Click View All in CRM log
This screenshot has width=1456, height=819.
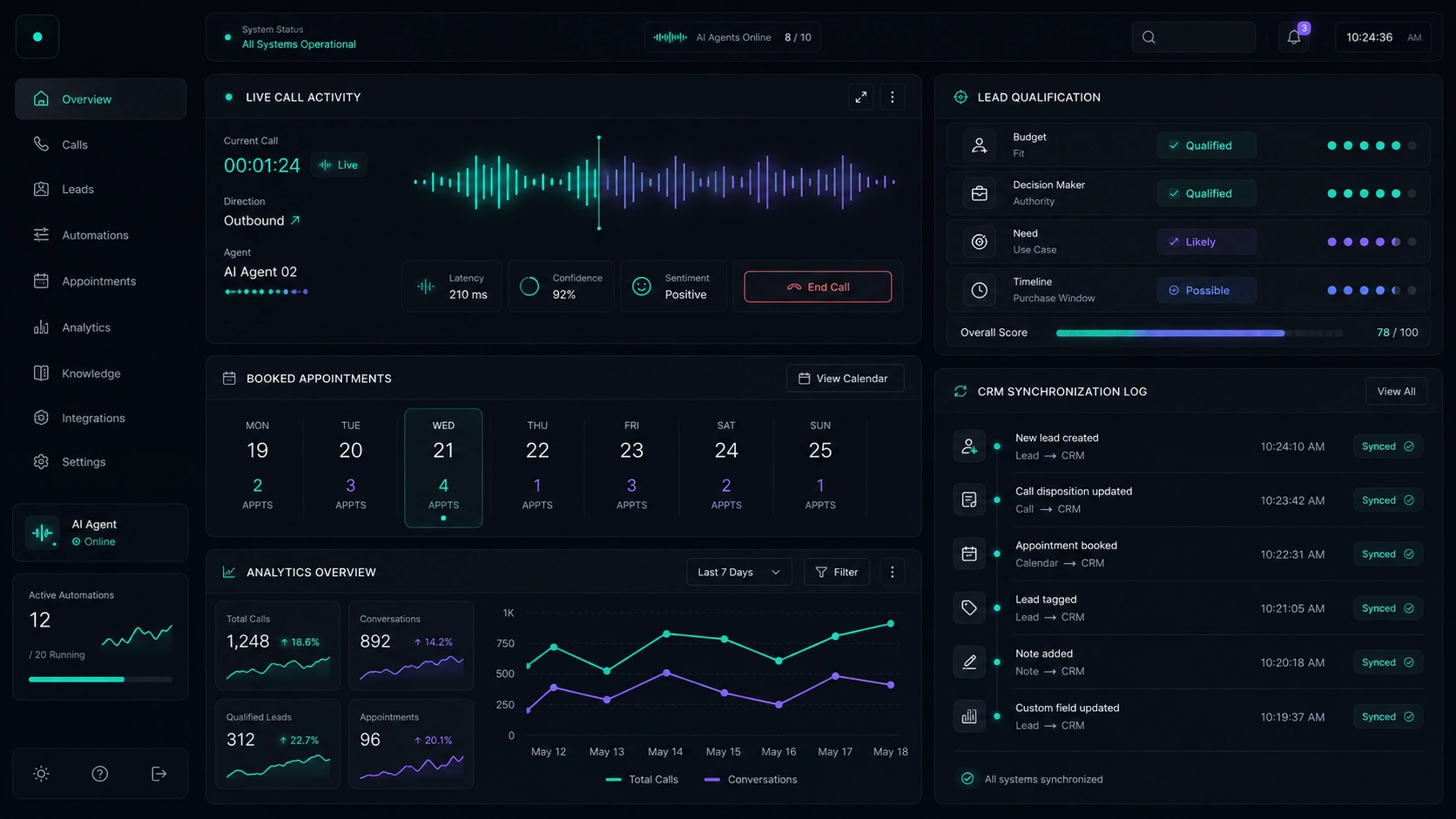1396,392
